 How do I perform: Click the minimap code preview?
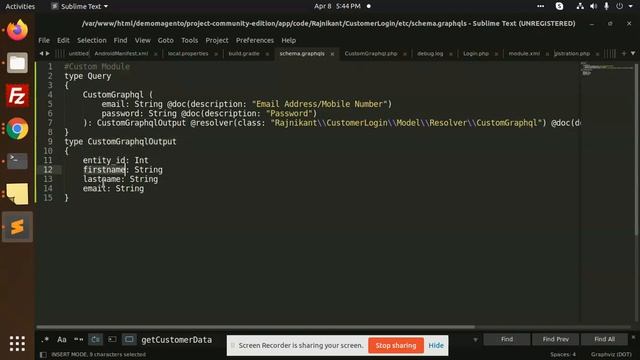[x=607, y=69]
